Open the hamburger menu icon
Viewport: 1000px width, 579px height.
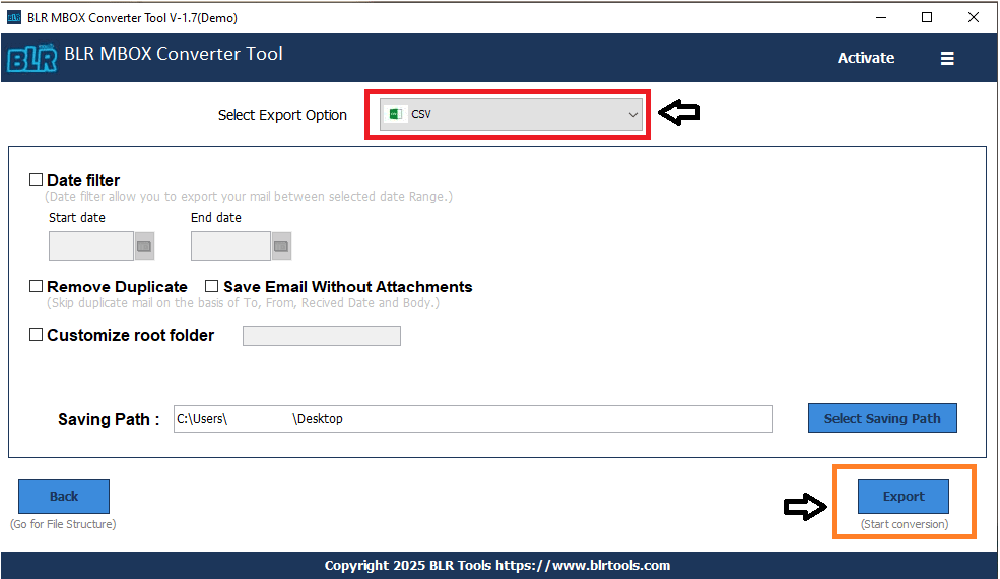pos(946,58)
